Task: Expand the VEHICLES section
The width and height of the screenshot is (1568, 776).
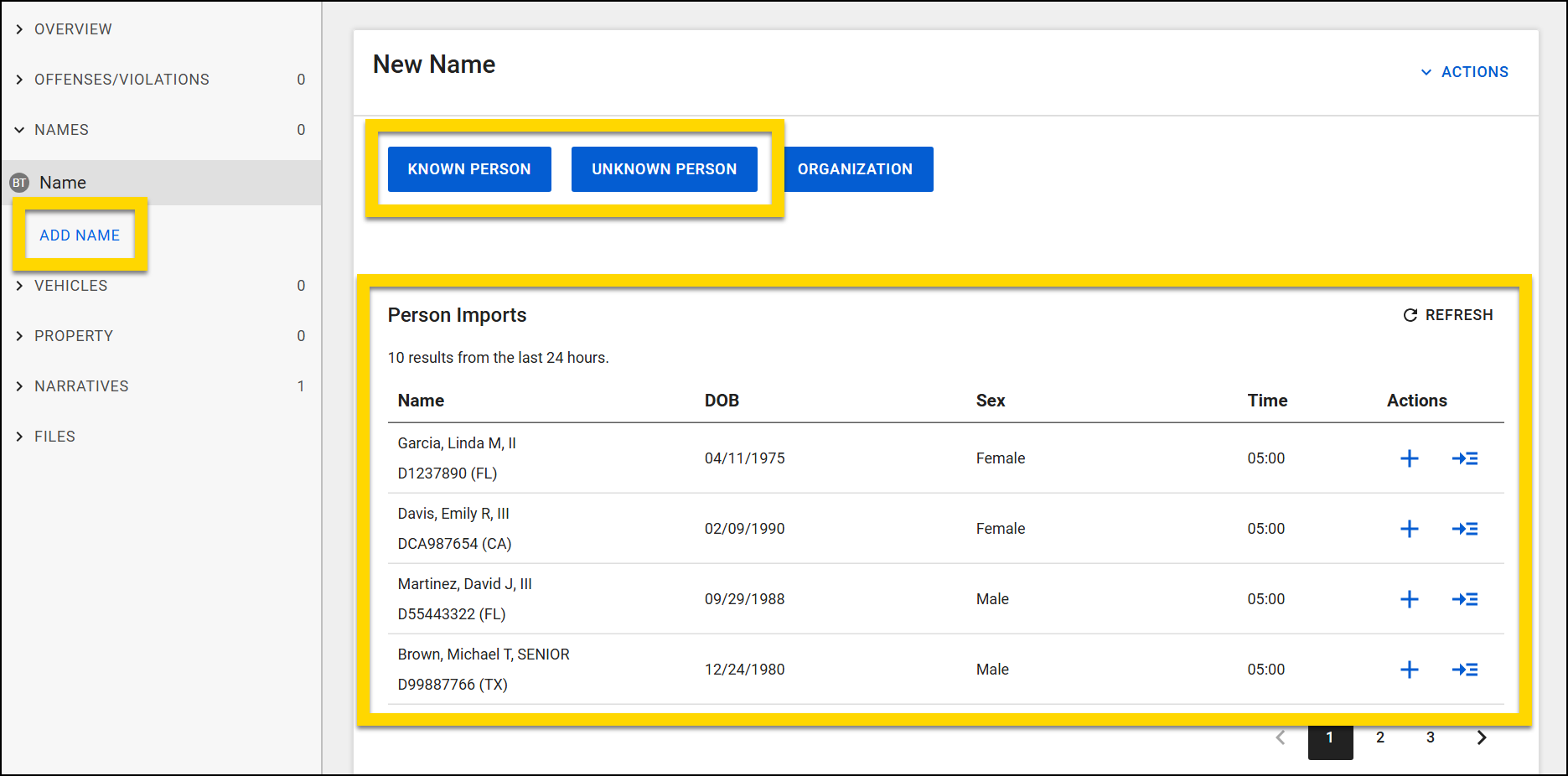Action: (x=71, y=285)
